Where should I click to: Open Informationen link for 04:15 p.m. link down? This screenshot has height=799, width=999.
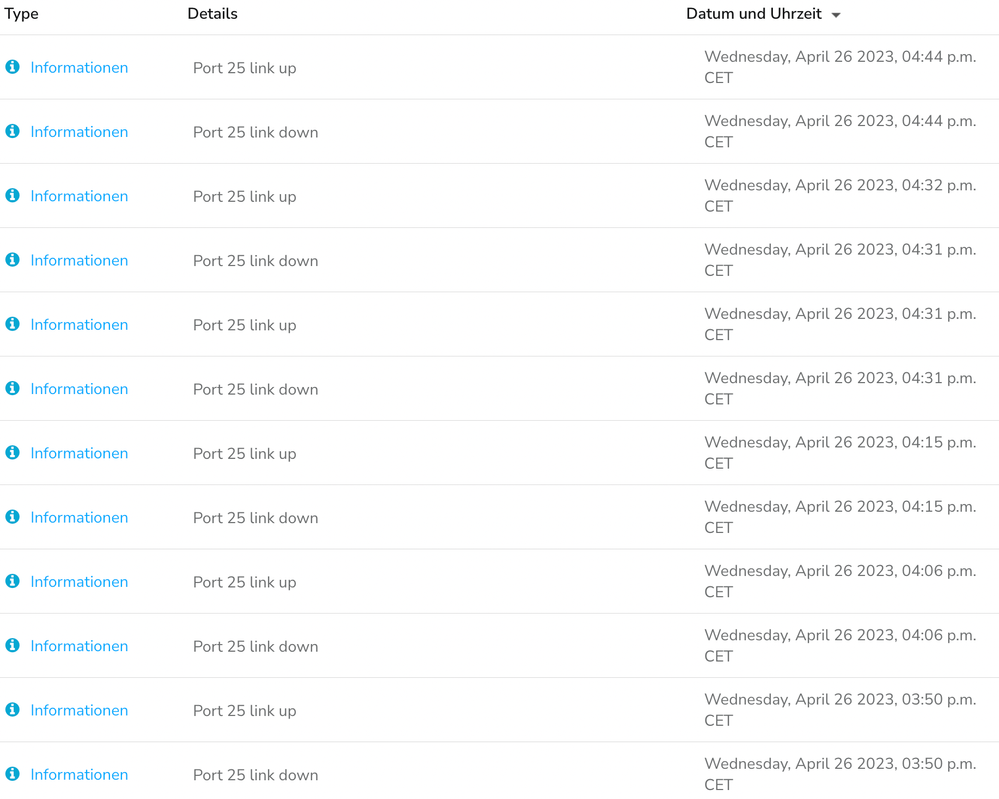79,517
